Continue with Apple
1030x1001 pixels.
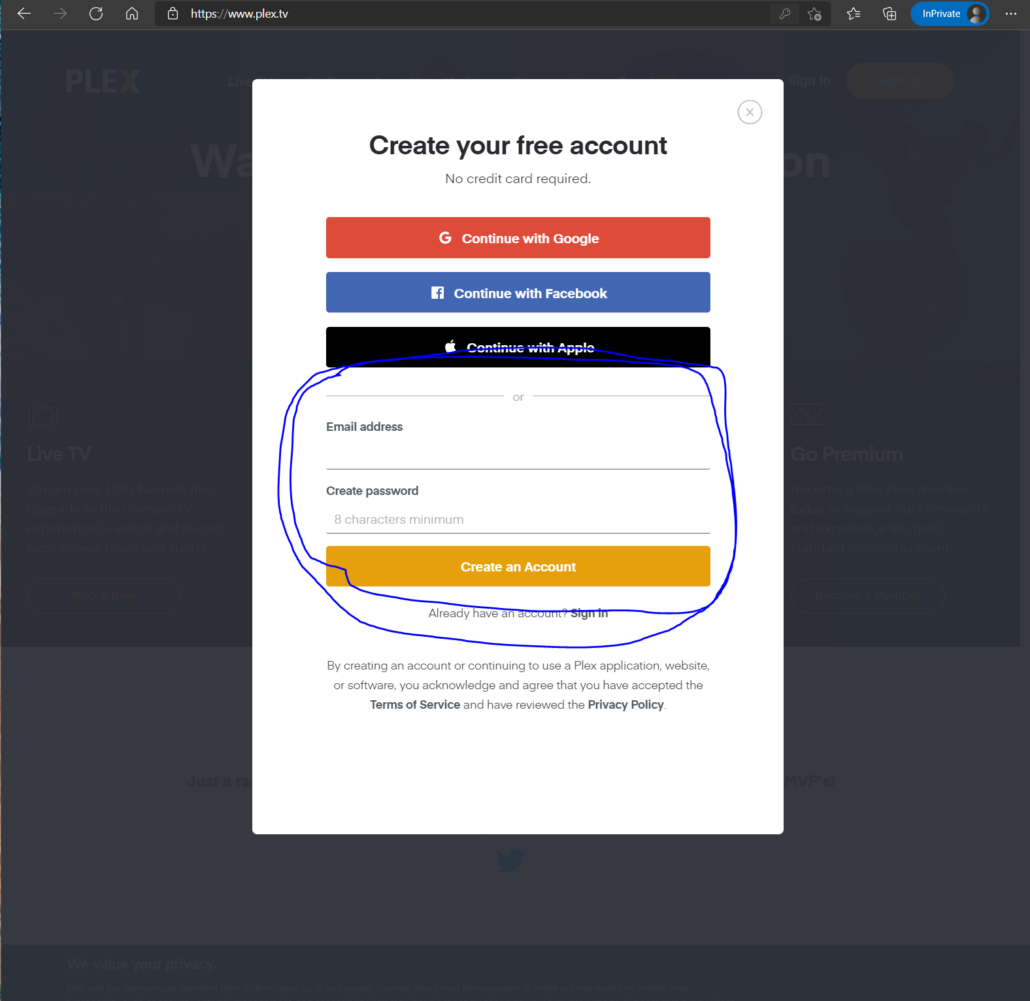pos(518,347)
